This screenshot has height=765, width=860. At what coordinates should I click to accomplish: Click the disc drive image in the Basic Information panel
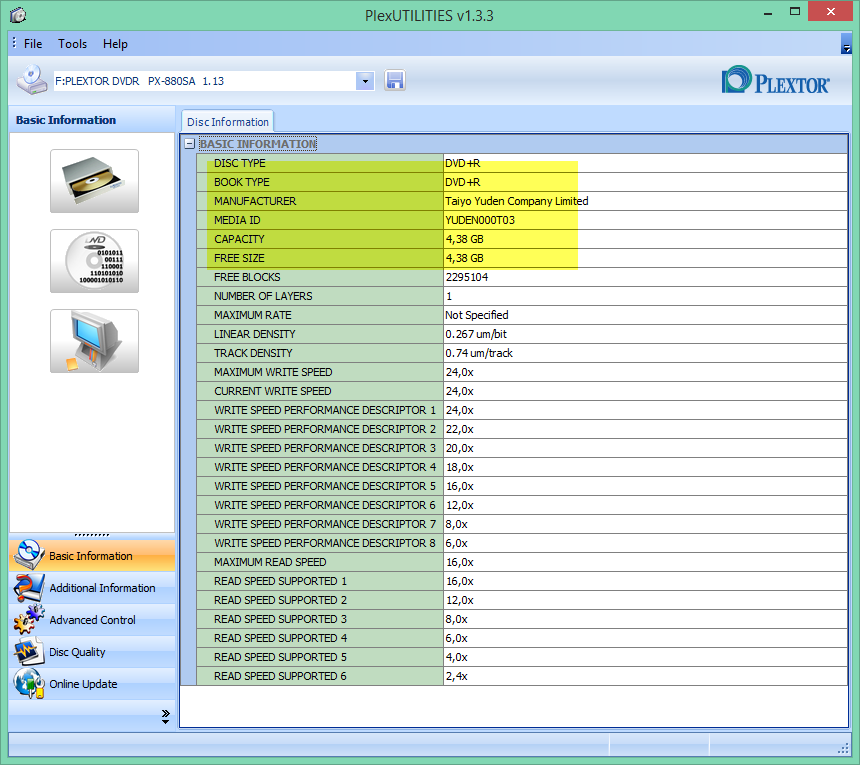pos(94,181)
